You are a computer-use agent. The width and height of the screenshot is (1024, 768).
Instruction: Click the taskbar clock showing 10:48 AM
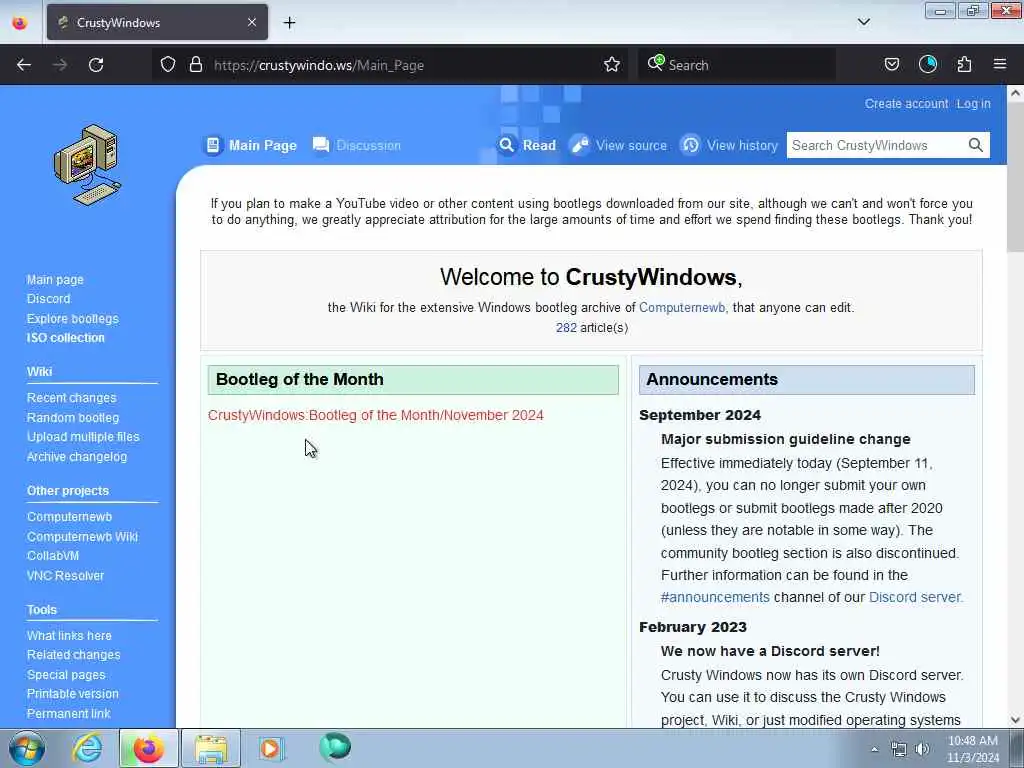(972, 749)
